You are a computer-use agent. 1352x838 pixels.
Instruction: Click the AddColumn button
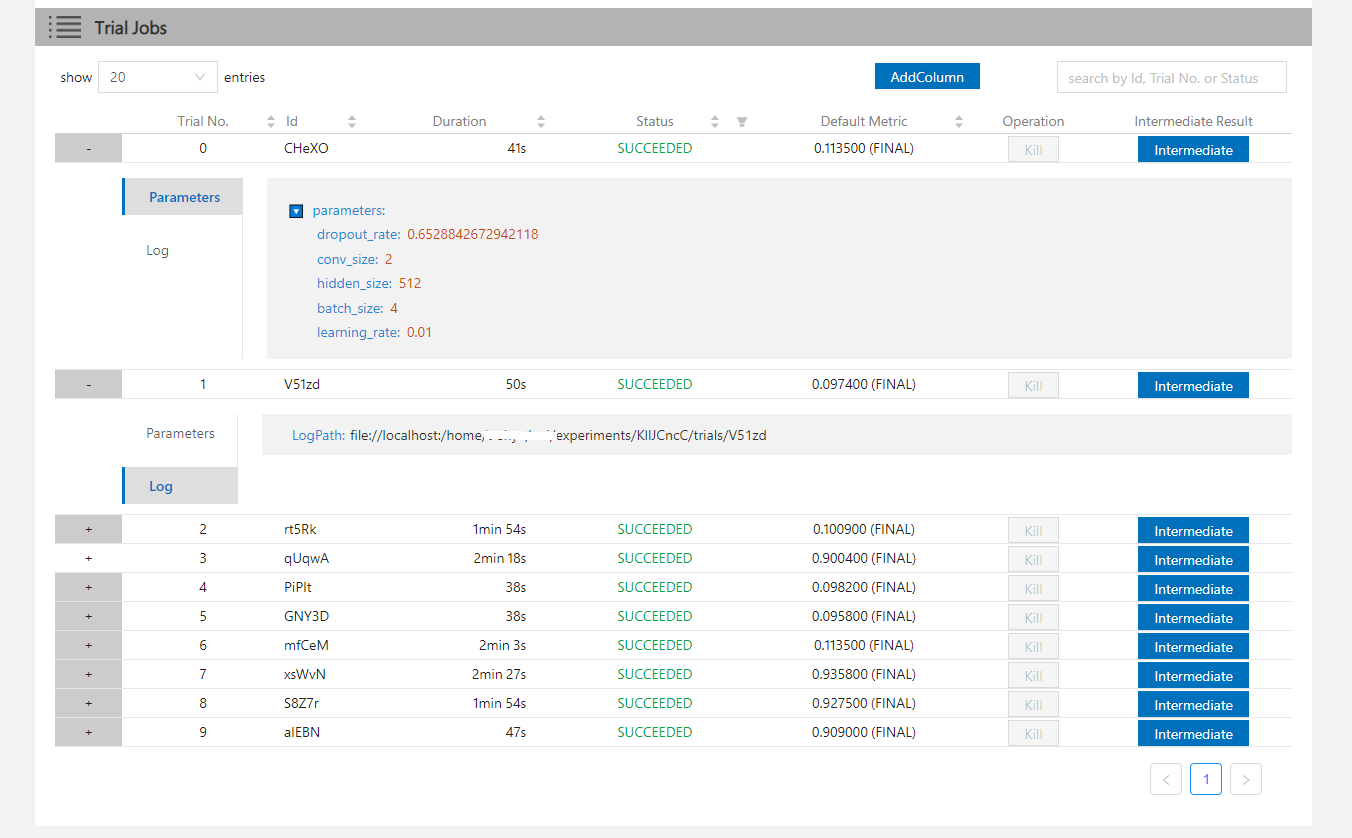[x=927, y=77]
